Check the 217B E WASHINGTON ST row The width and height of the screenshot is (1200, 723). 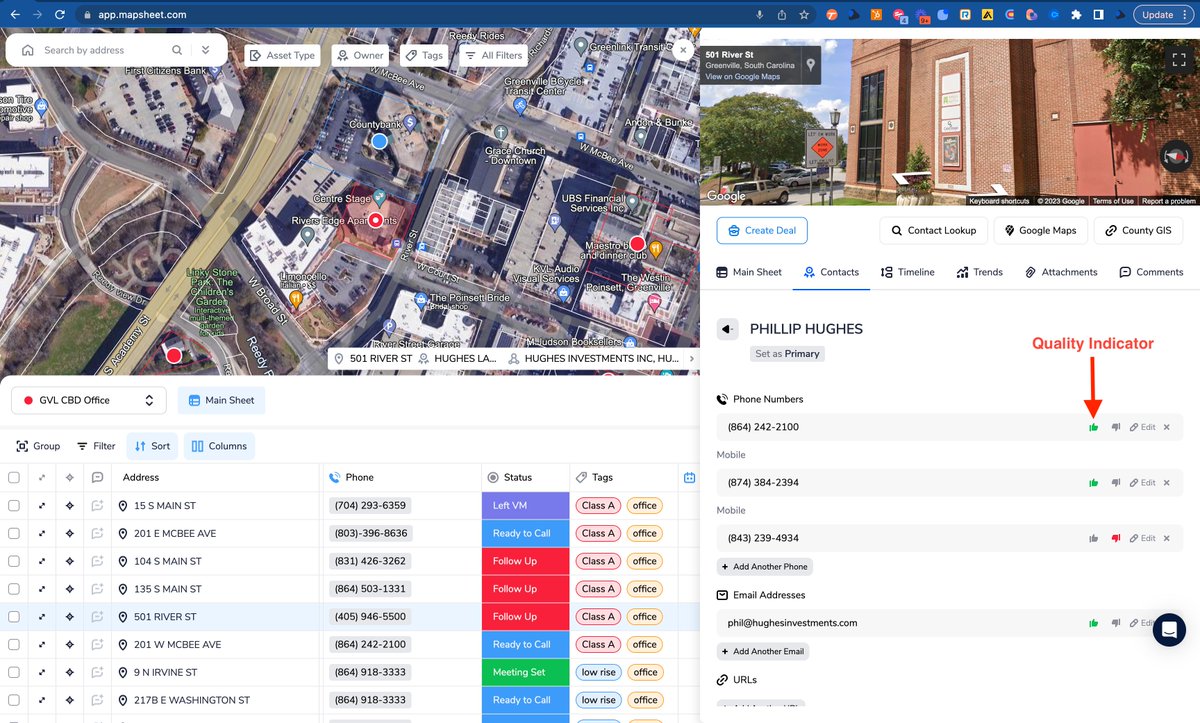coord(14,700)
